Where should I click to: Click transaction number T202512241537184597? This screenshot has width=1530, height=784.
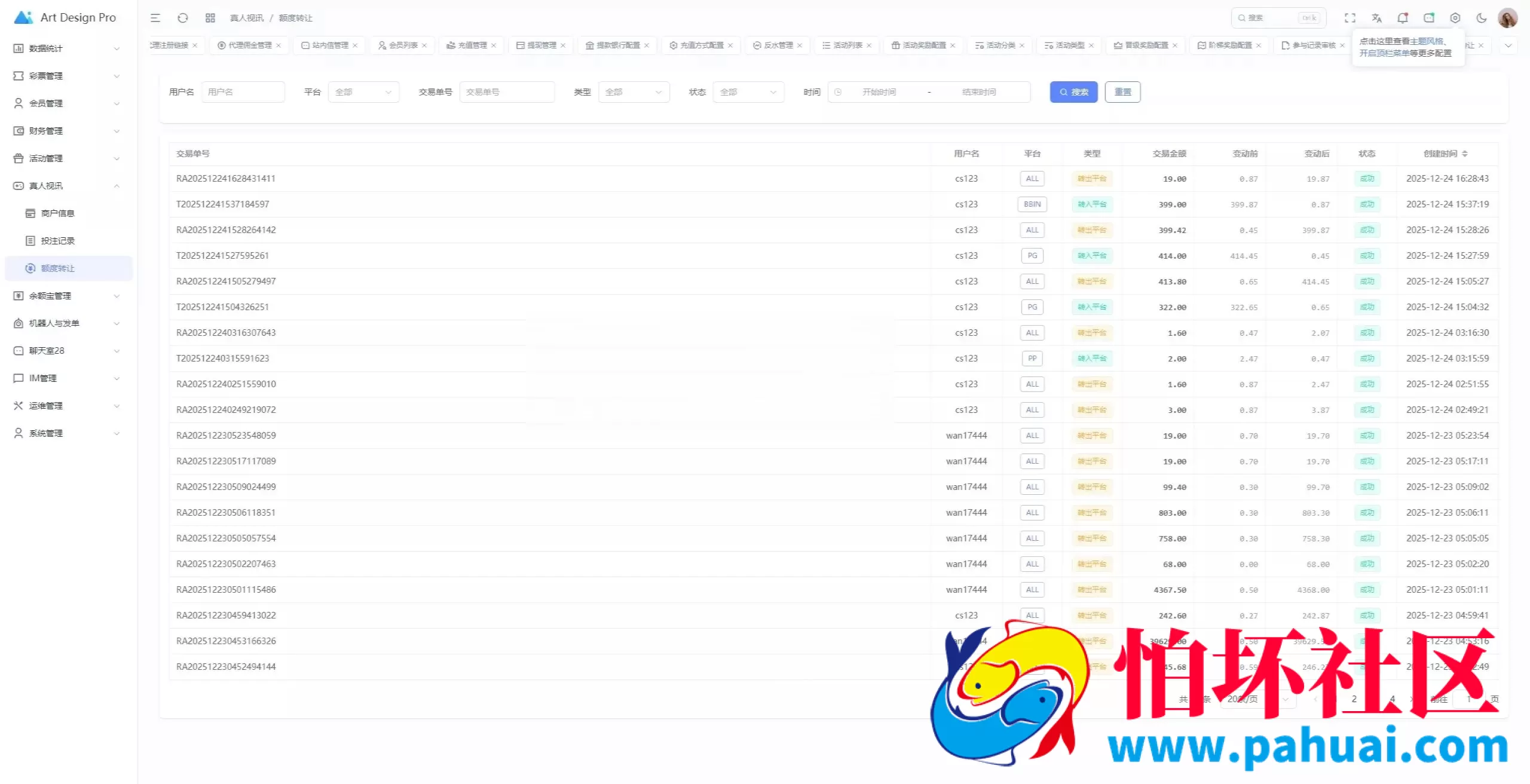(x=222, y=204)
